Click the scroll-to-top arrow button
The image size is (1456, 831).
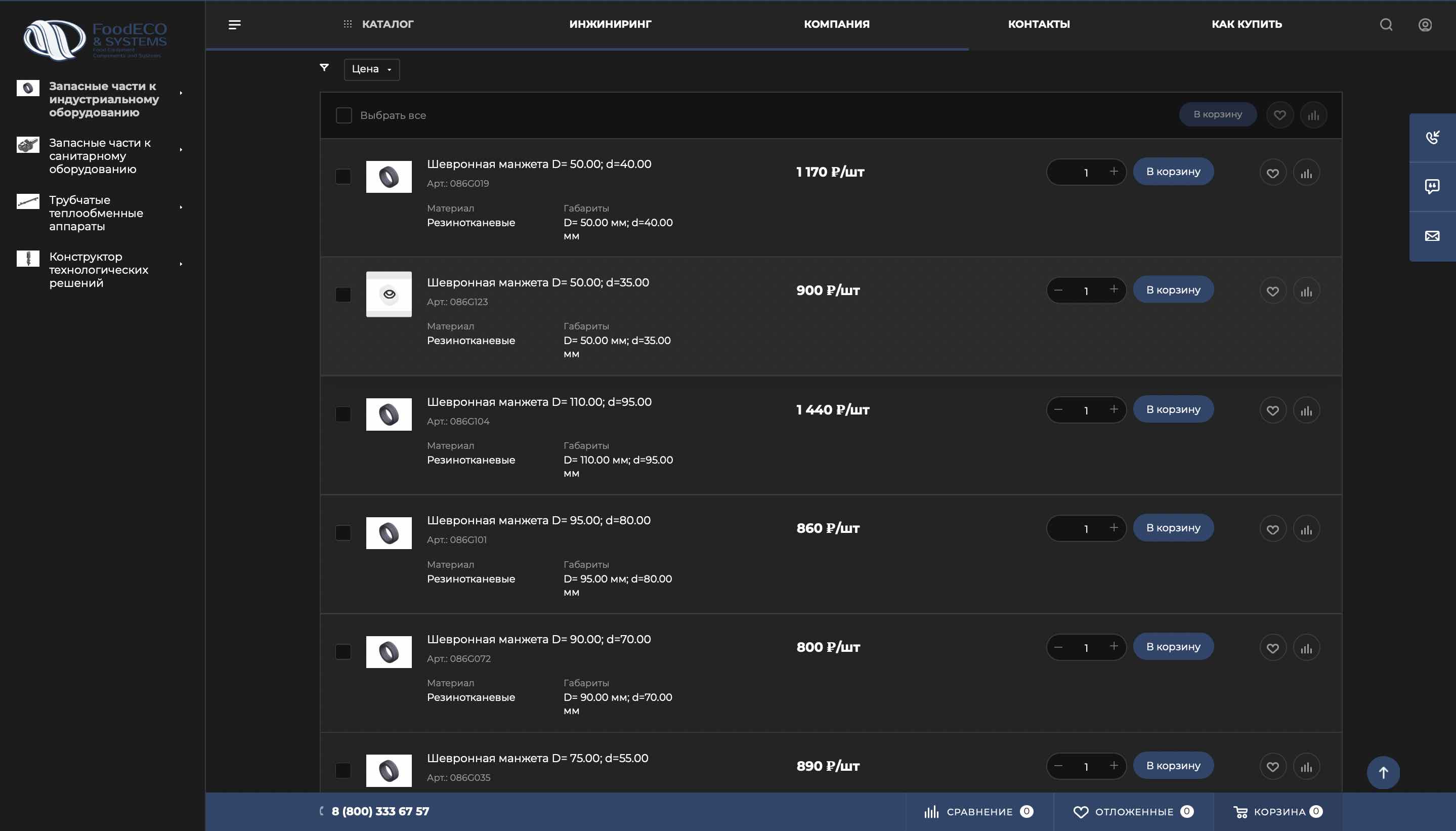[1383, 772]
